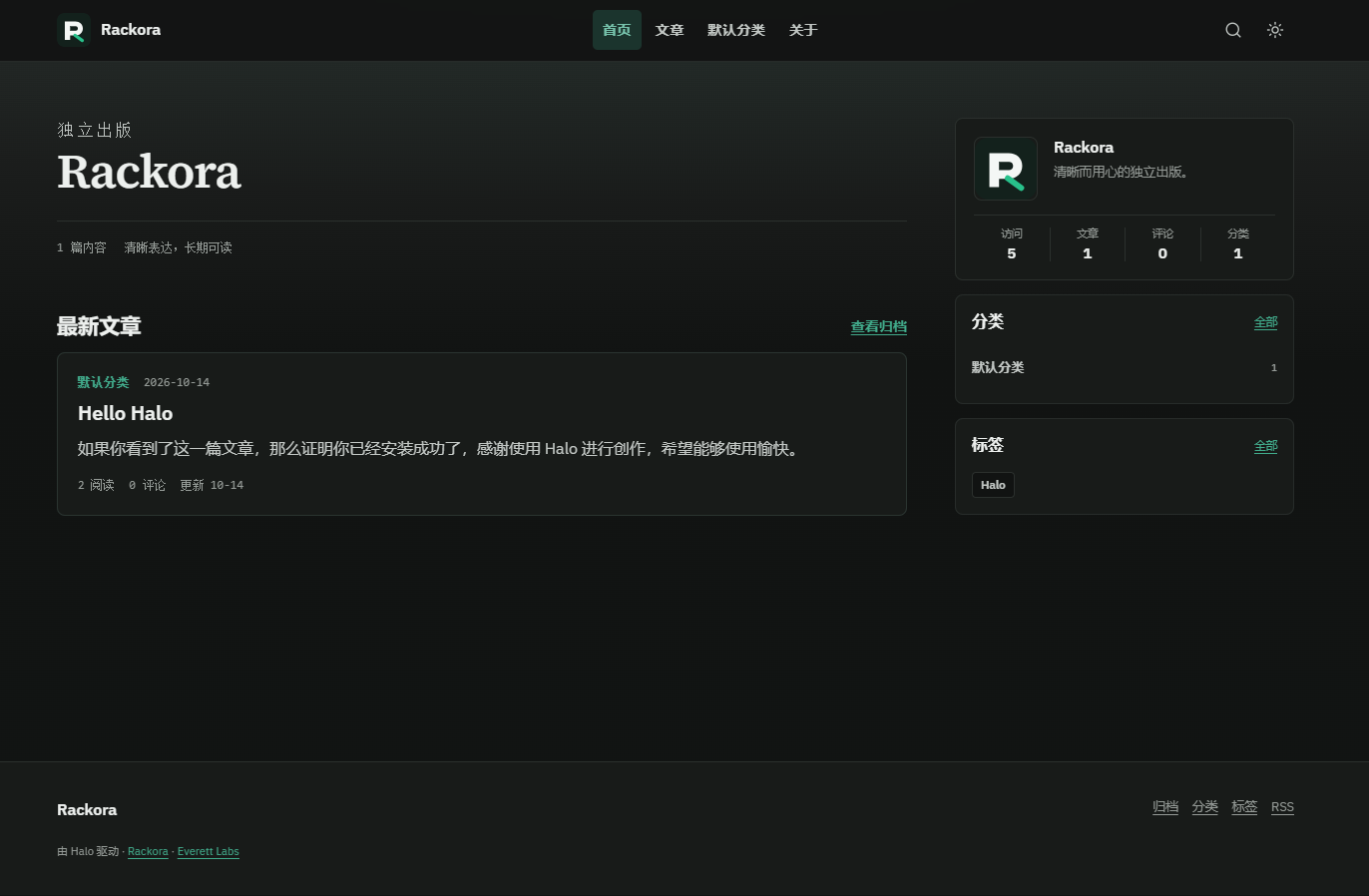Click the 最新文章 heading

99,326
